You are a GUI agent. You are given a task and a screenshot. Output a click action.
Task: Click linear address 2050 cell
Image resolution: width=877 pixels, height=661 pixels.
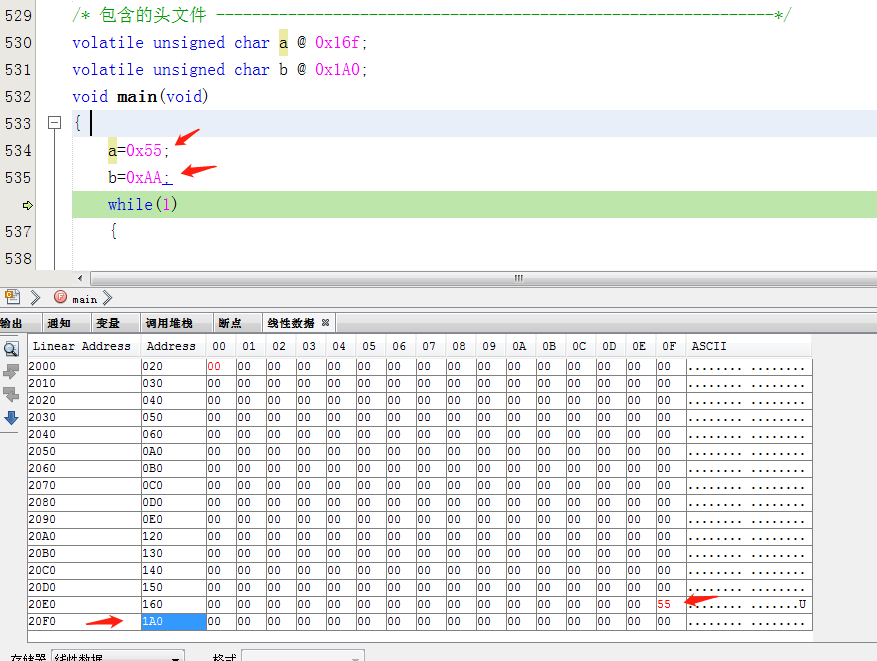pos(84,451)
